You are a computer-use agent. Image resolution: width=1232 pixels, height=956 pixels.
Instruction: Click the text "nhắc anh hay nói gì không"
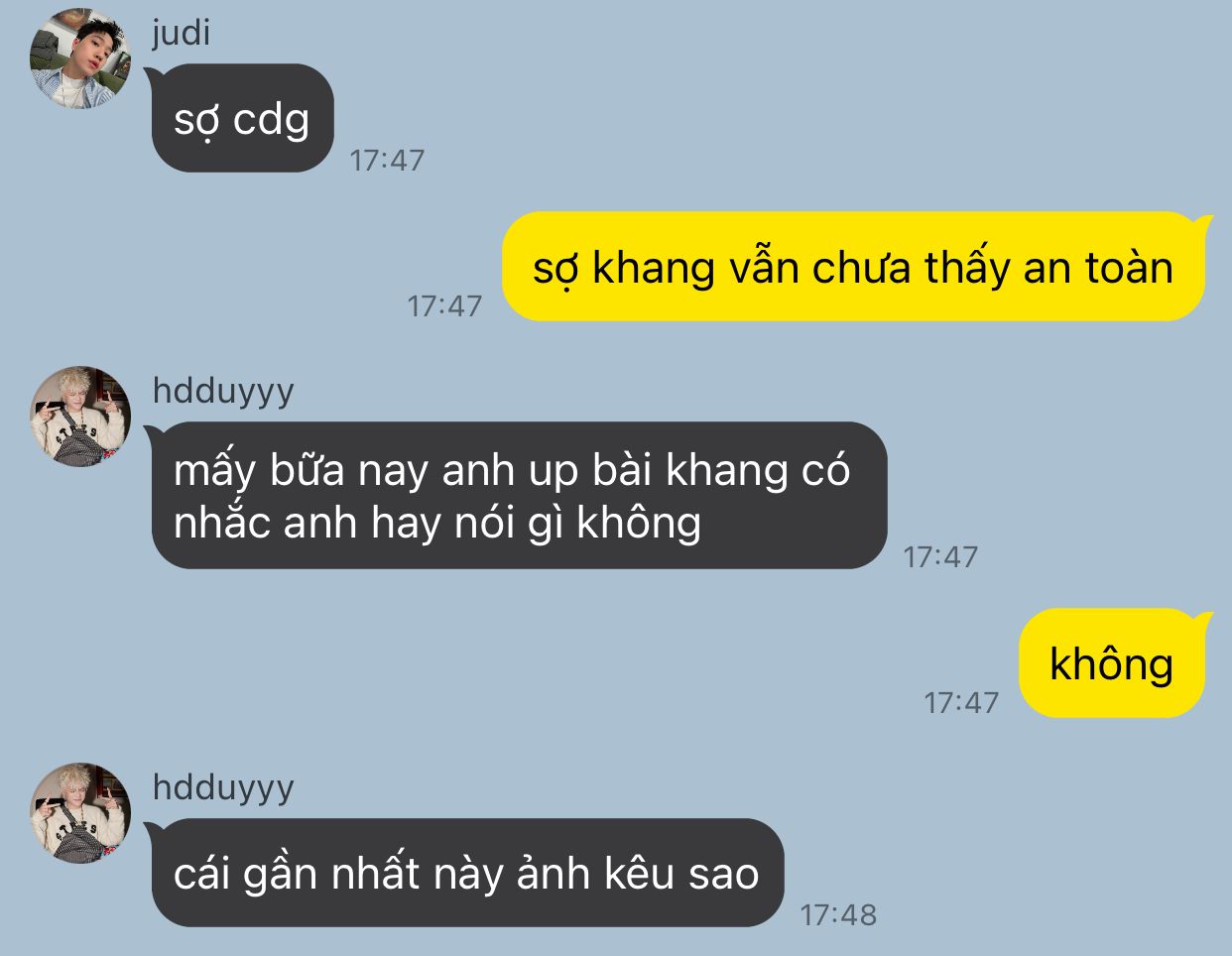coord(437,523)
